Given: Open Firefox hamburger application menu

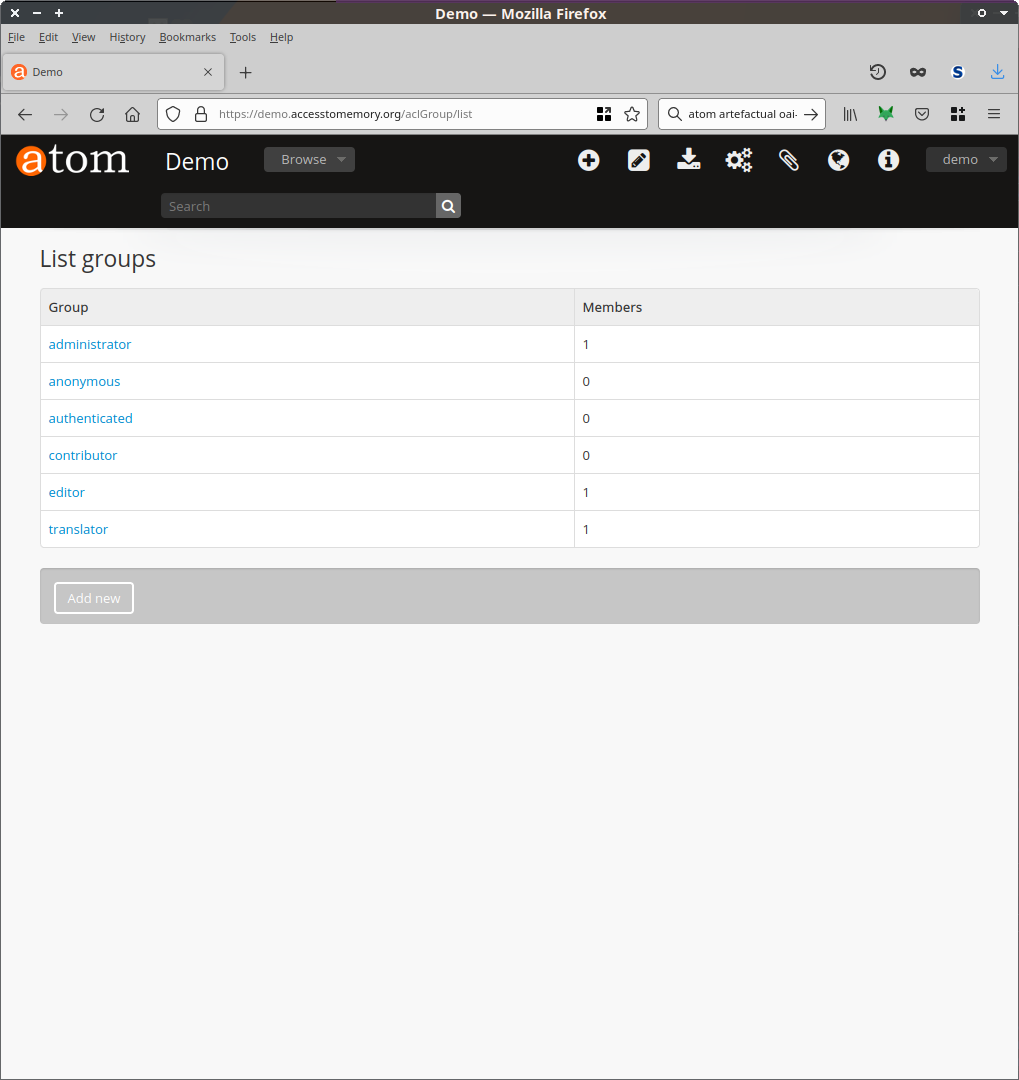Looking at the screenshot, I should click(x=994, y=114).
